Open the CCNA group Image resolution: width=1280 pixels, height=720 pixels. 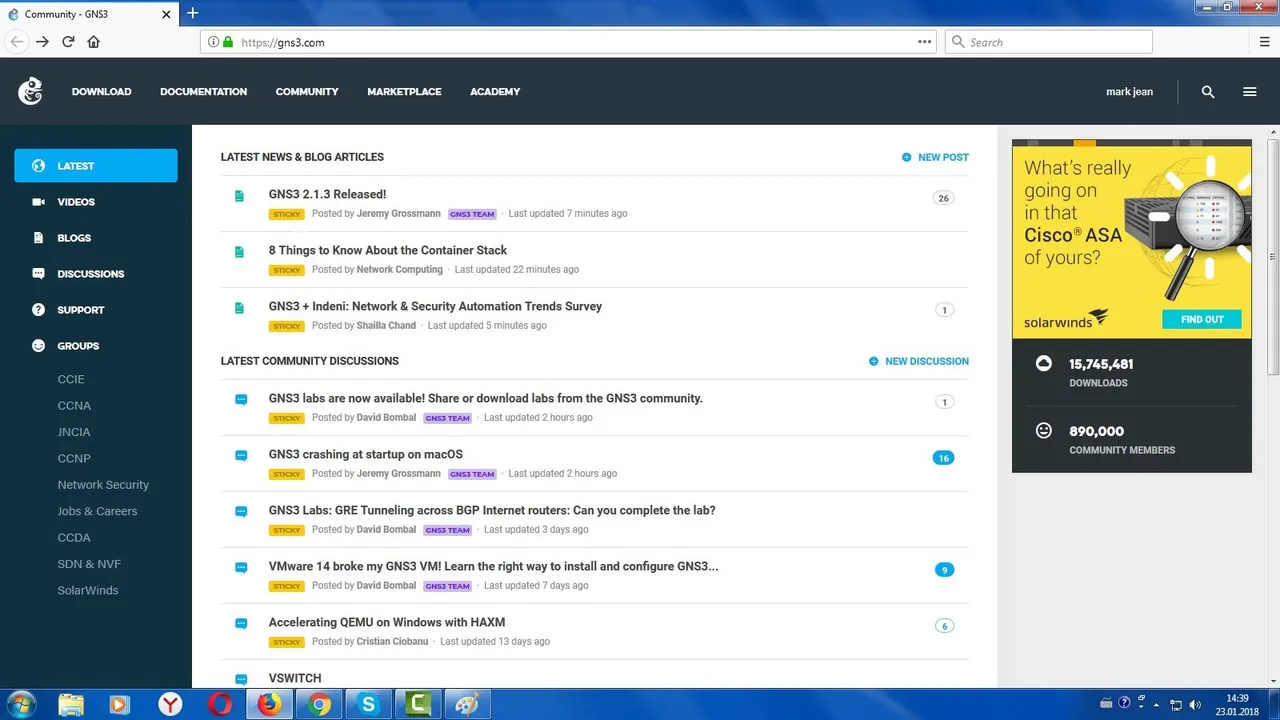click(x=74, y=406)
